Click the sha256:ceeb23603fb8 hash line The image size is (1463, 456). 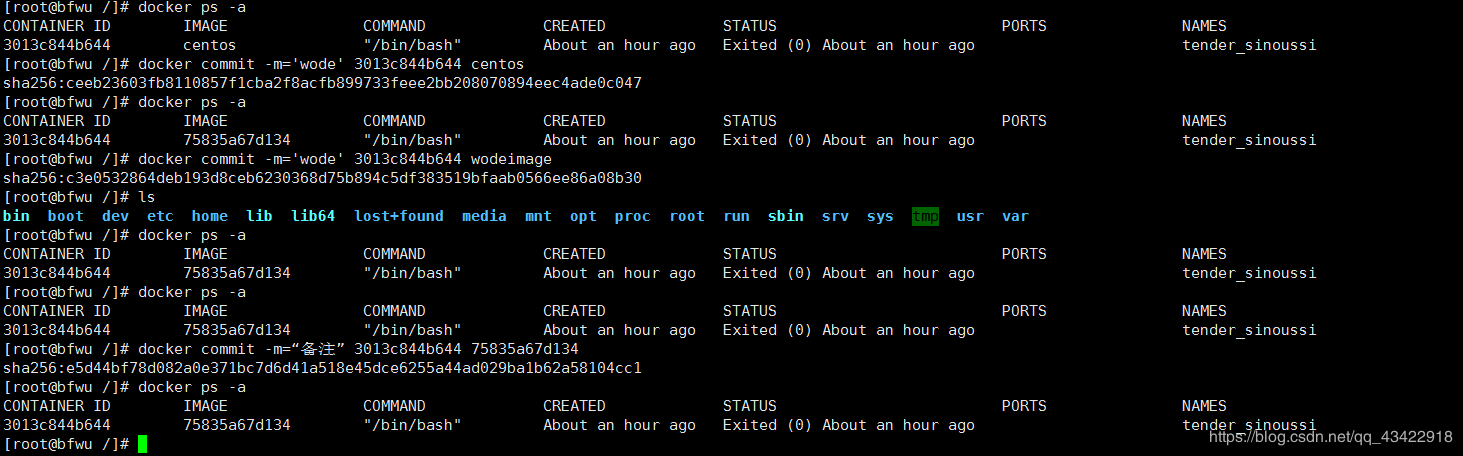pyautogui.click(x=322, y=83)
